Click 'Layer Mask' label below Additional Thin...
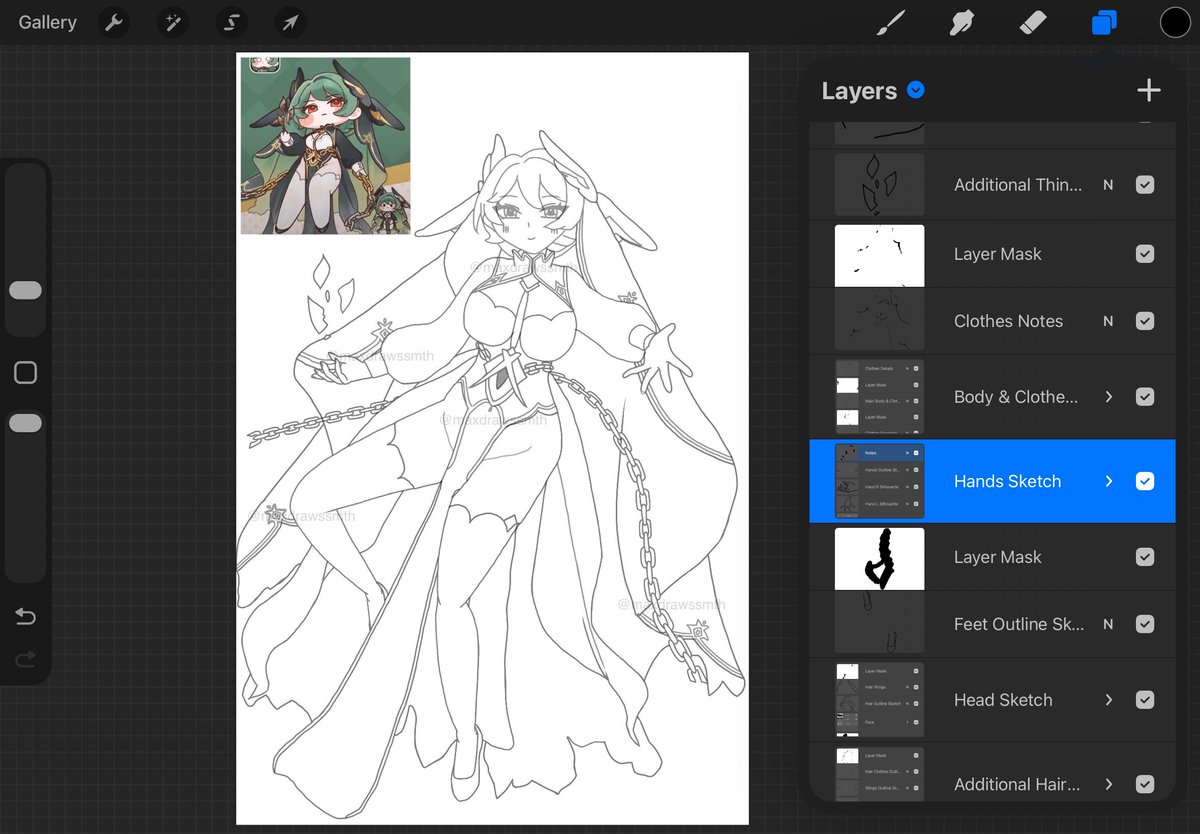The width and height of the screenshot is (1200, 834). click(998, 254)
